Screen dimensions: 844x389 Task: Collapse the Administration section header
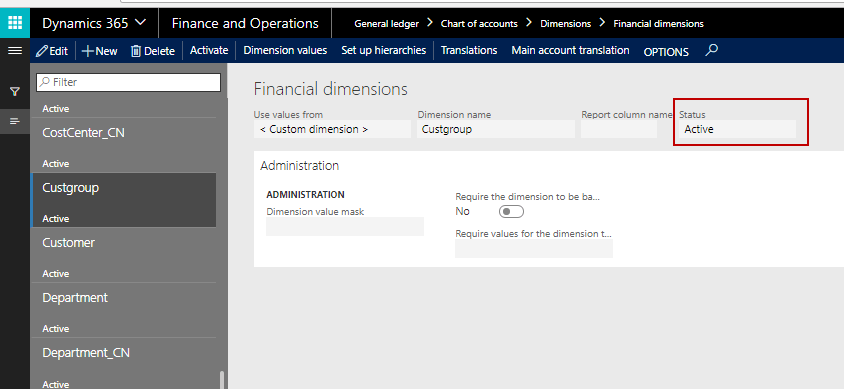[300, 166]
